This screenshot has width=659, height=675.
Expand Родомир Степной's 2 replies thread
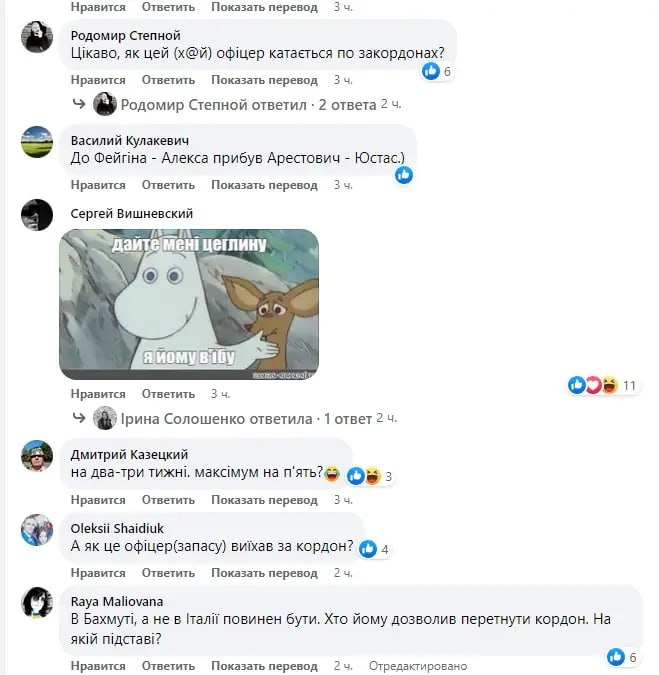pos(248,105)
